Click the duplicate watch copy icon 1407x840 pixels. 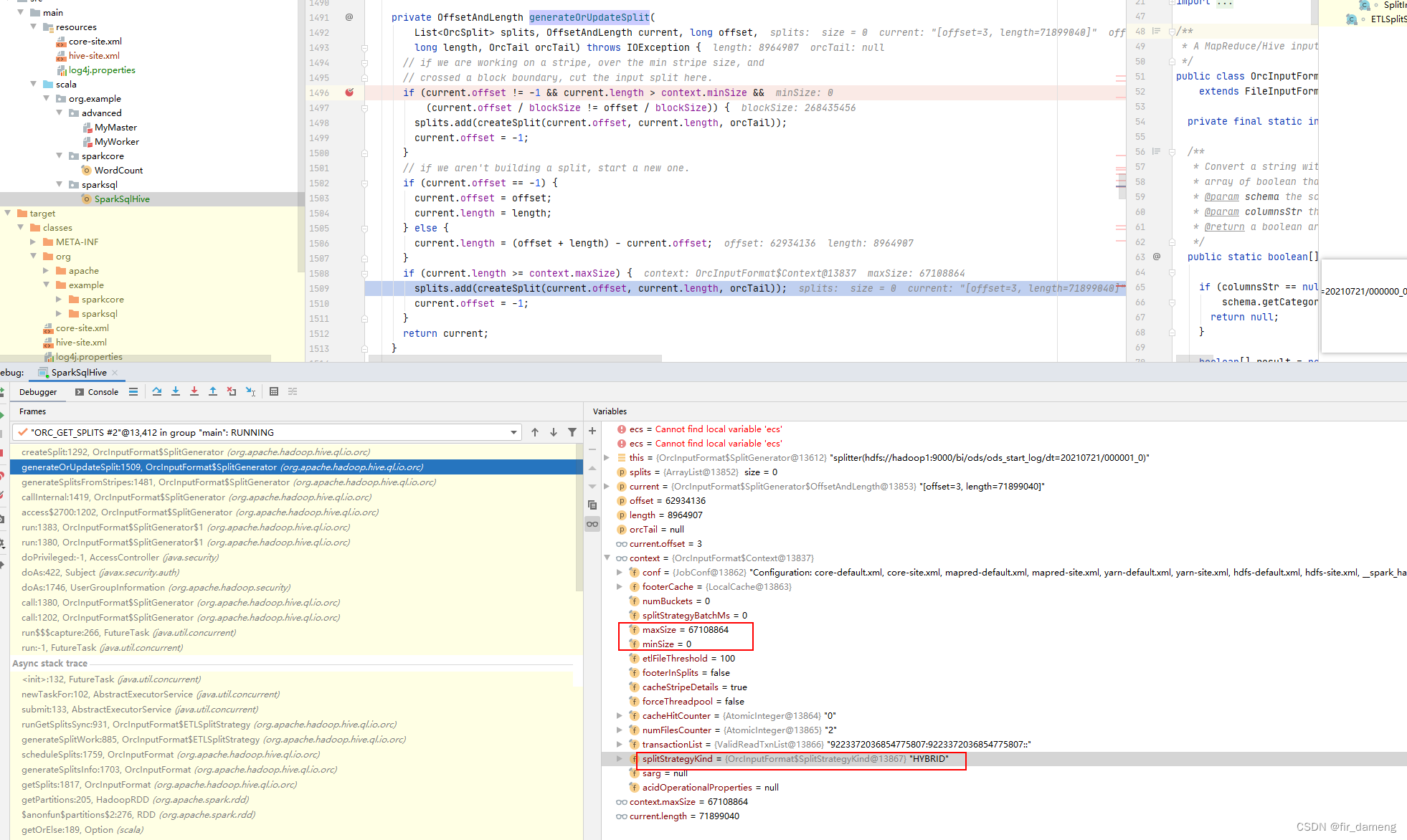[x=592, y=505]
